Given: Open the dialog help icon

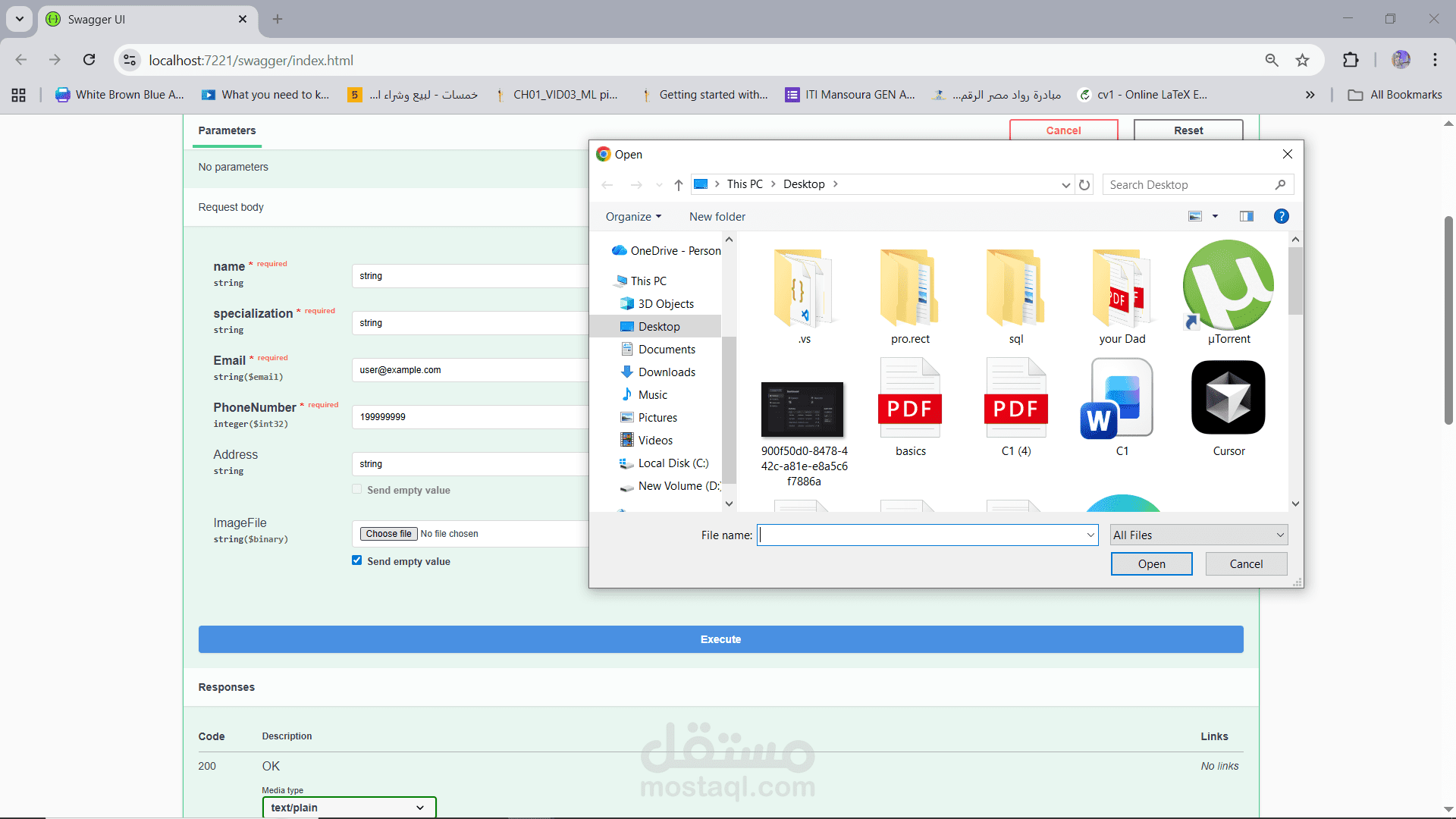Looking at the screenshot, I should click(x=1282, y=216).
